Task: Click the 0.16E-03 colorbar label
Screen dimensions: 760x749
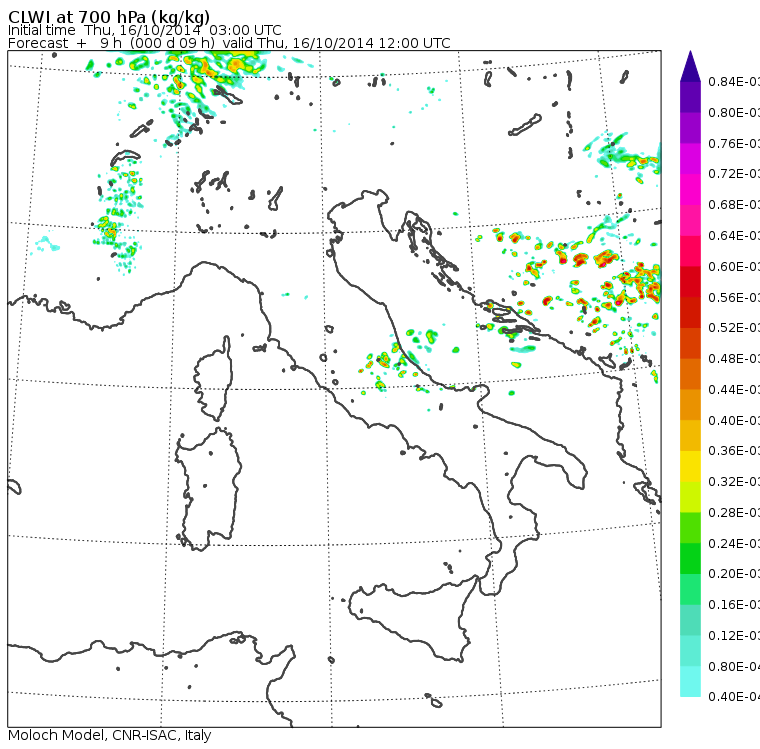Action: coord(734,605)
